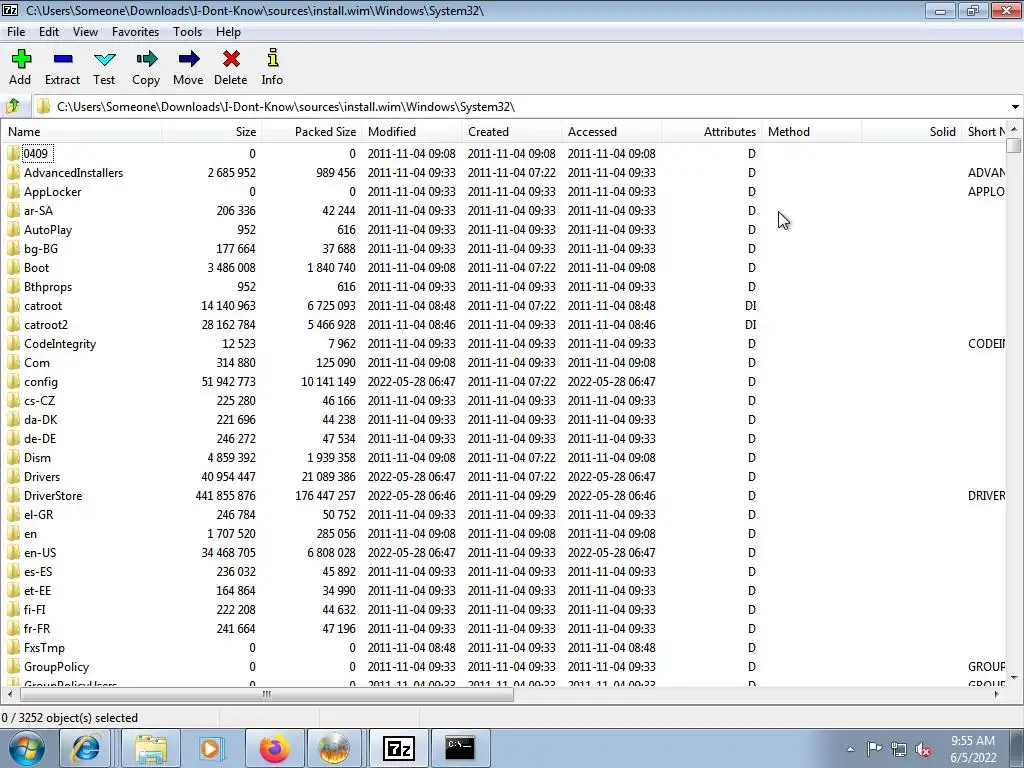Click the muted volume tray icon
1024x768 pixels.
(x=923, y=749)
